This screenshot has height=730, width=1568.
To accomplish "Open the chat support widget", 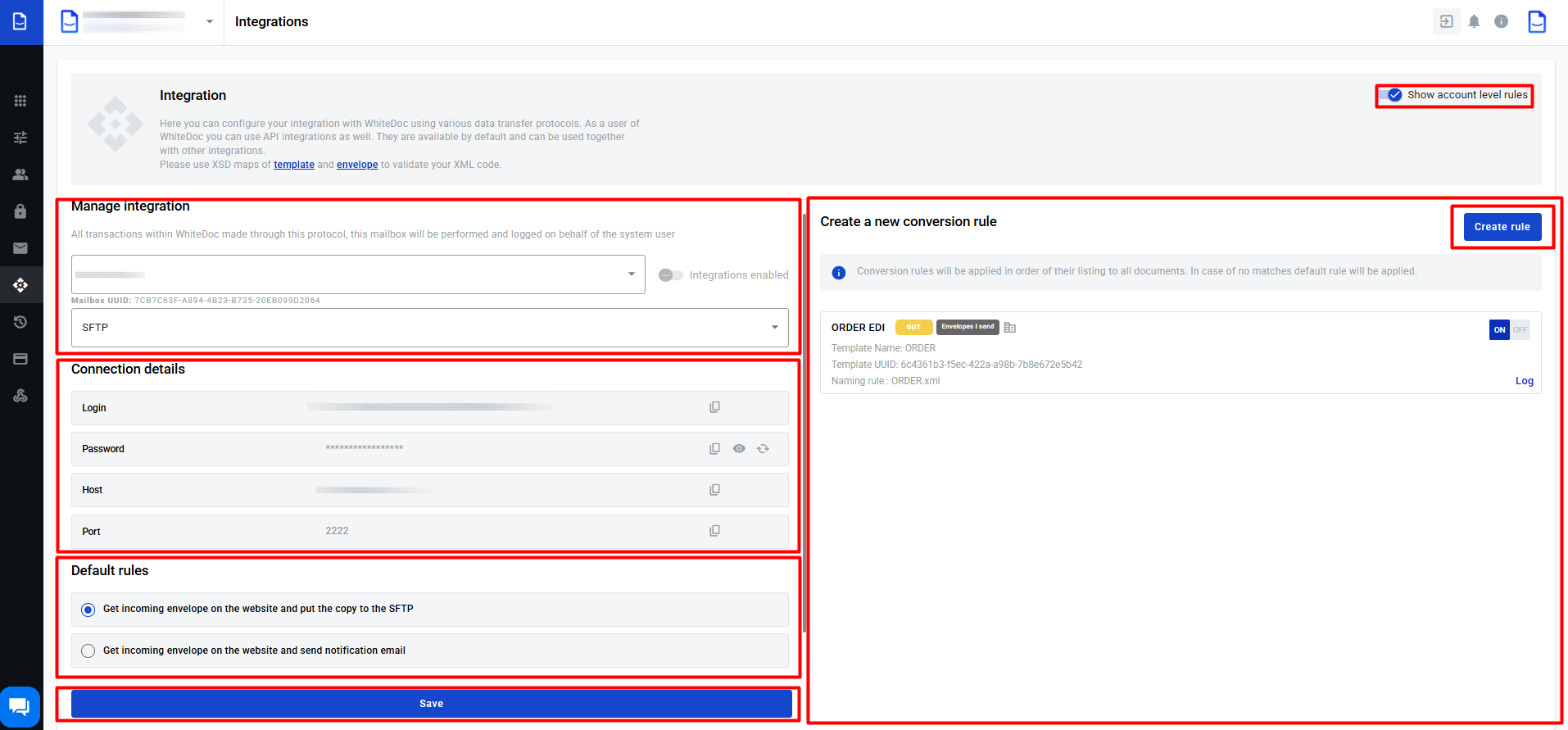I will 20,706.
